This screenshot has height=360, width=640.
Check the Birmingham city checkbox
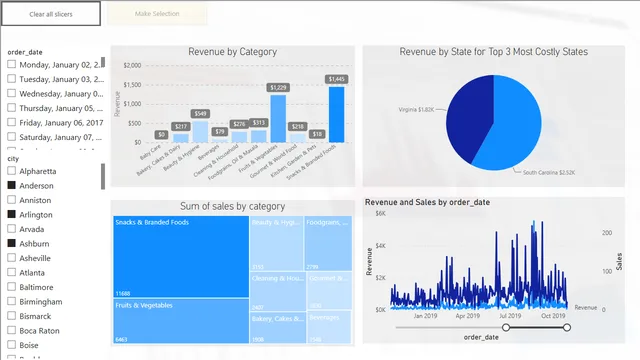[11, 301]
